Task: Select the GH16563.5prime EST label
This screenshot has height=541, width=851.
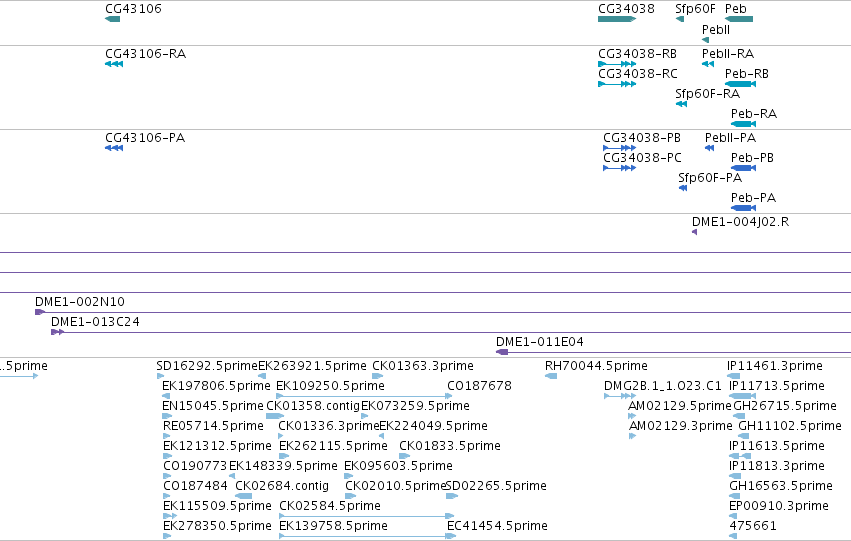Action: tap(780, 486)
